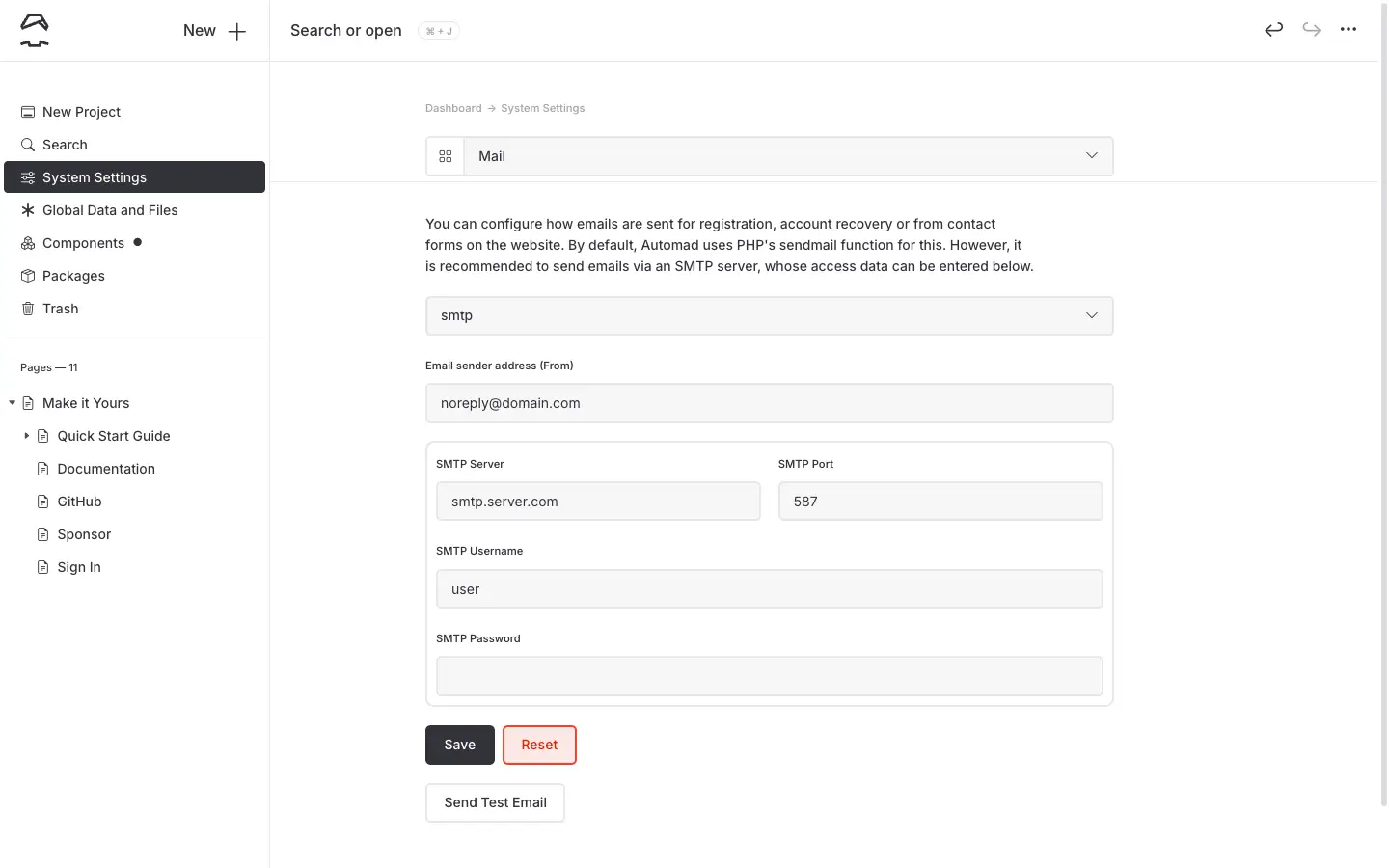The image size is (1389, 868).
Task: Click the Save button
Action: click(x=459, y=745)
